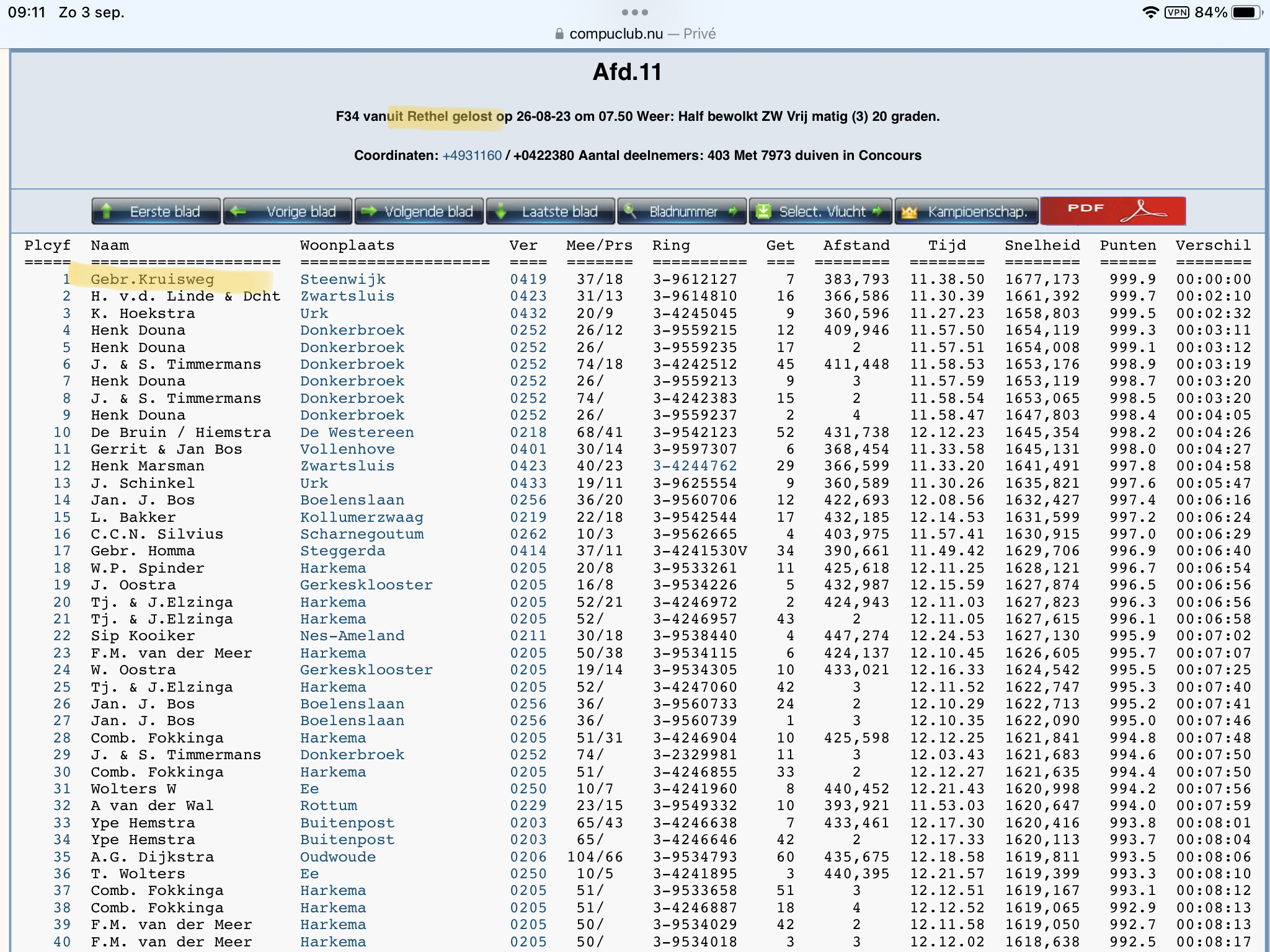Open Buitenpost link in place 33 row
The height and width of the screenshot is (952, 1270).
347,823
